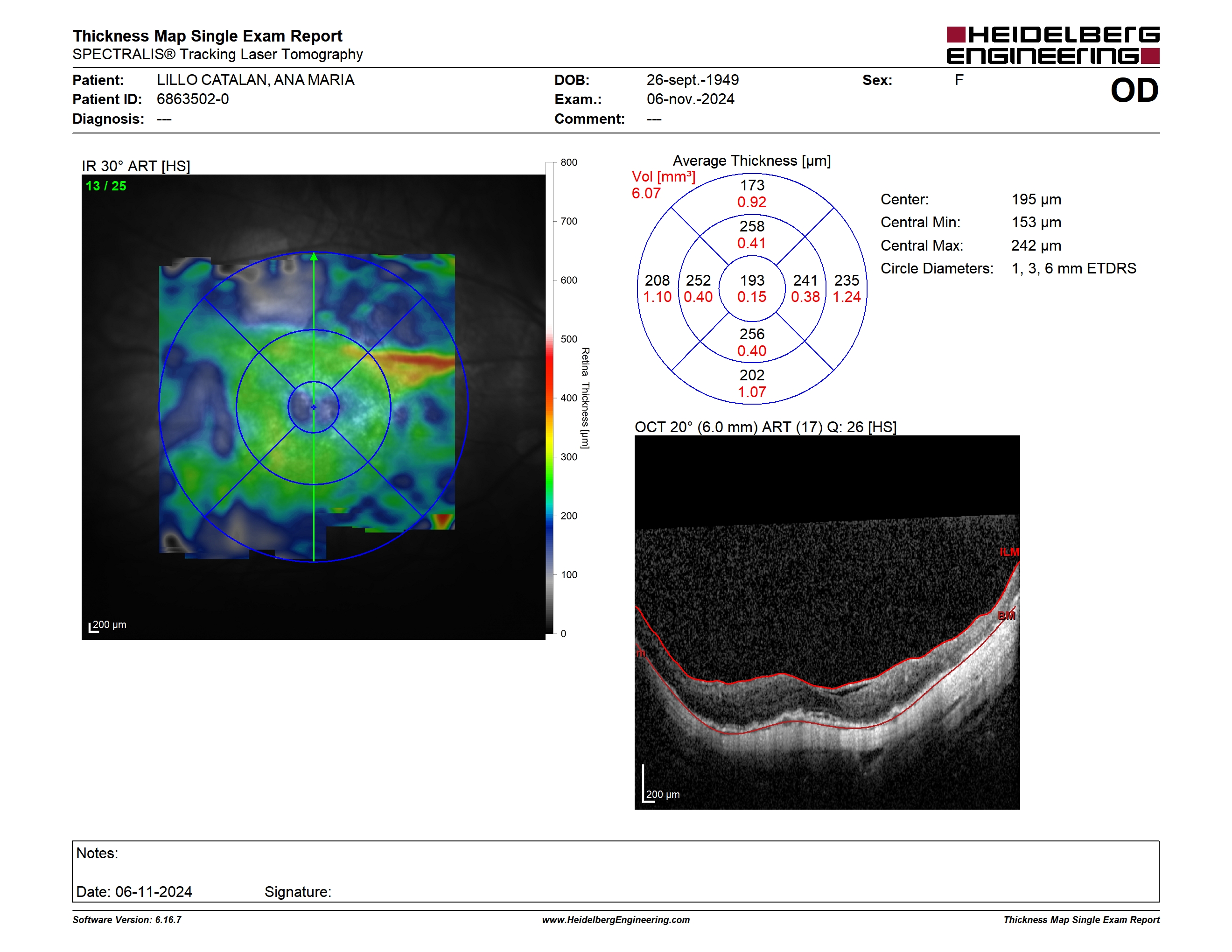Click the Center value 195 µm
The width and height of the screenshot is (1232, 952).
click(1036, 200)
